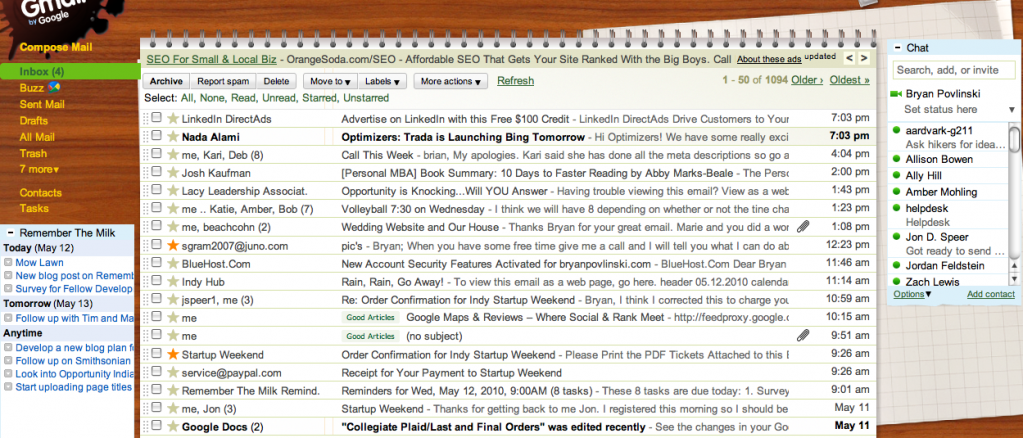Open chat Options menu
The width and height of the screenshot is (1023, 438).
point(912,294)
